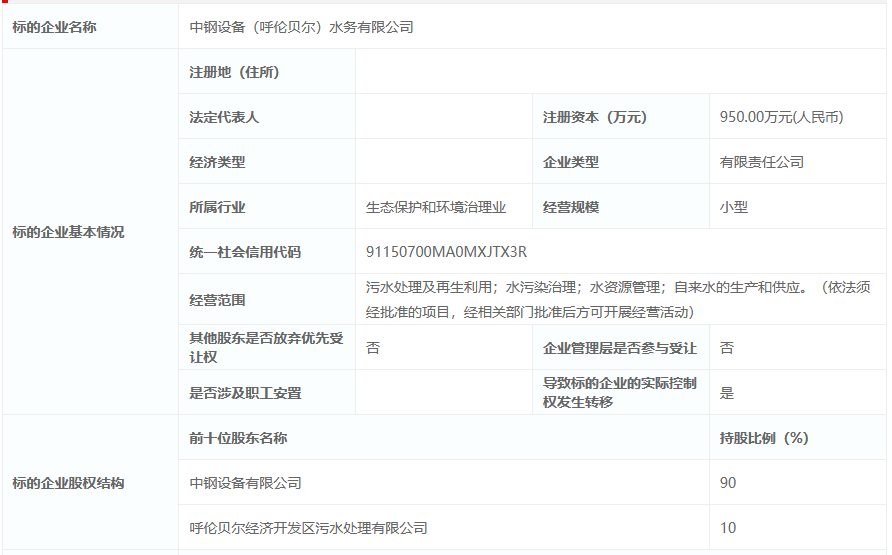This screenshot has height=555, width=892.
Task: Click the 其他股东是否放弃优先受让权 label
Action: click(267, 347)
